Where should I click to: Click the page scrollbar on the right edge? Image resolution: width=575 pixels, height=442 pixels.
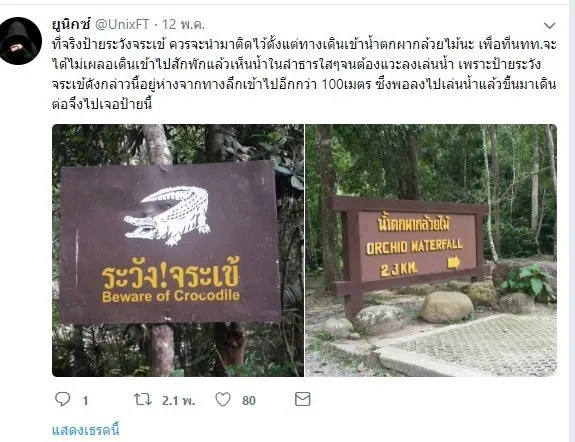[572, 221]
